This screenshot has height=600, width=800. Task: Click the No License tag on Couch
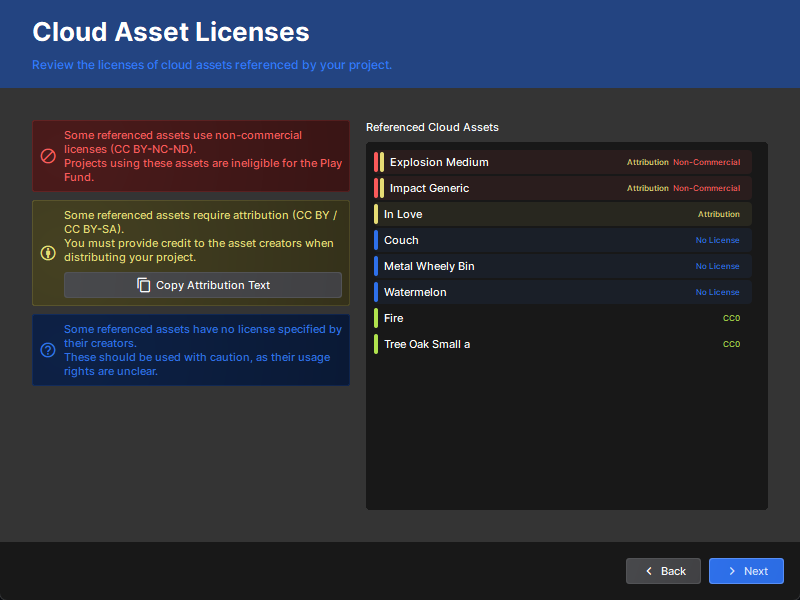(x=717, y=240)
